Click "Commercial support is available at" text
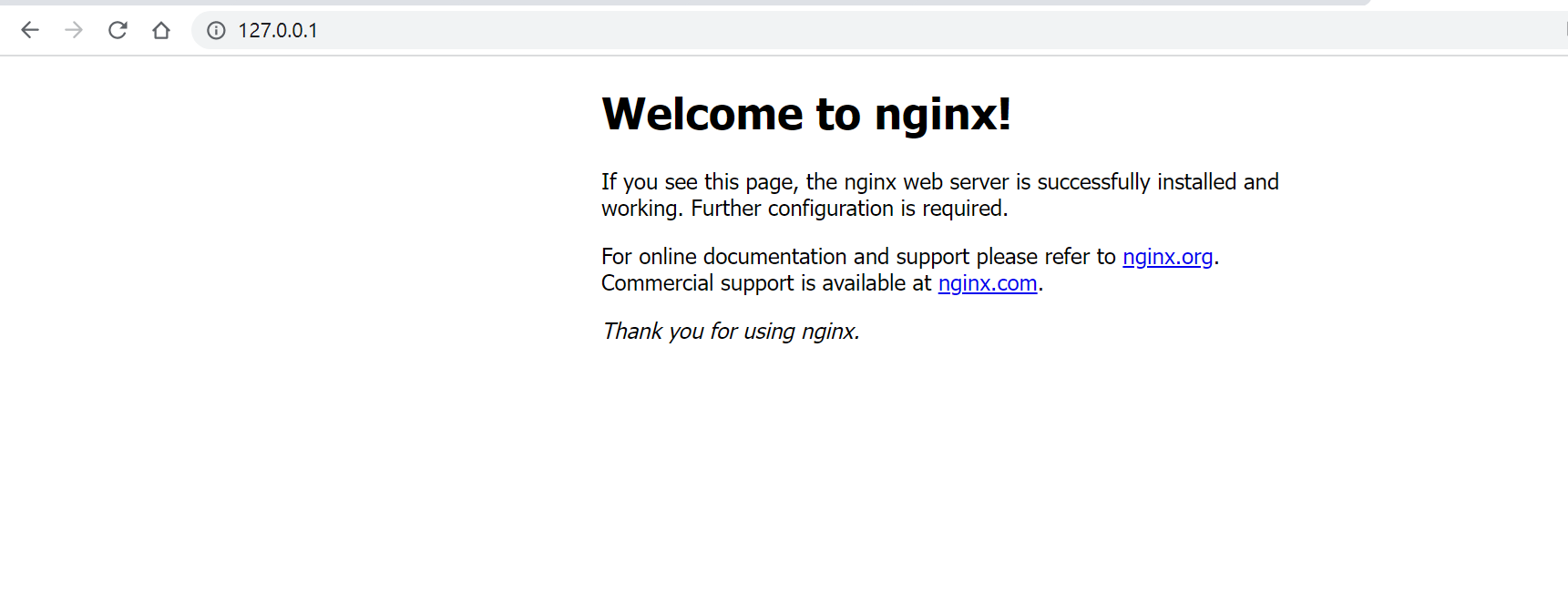 [766, 283]
